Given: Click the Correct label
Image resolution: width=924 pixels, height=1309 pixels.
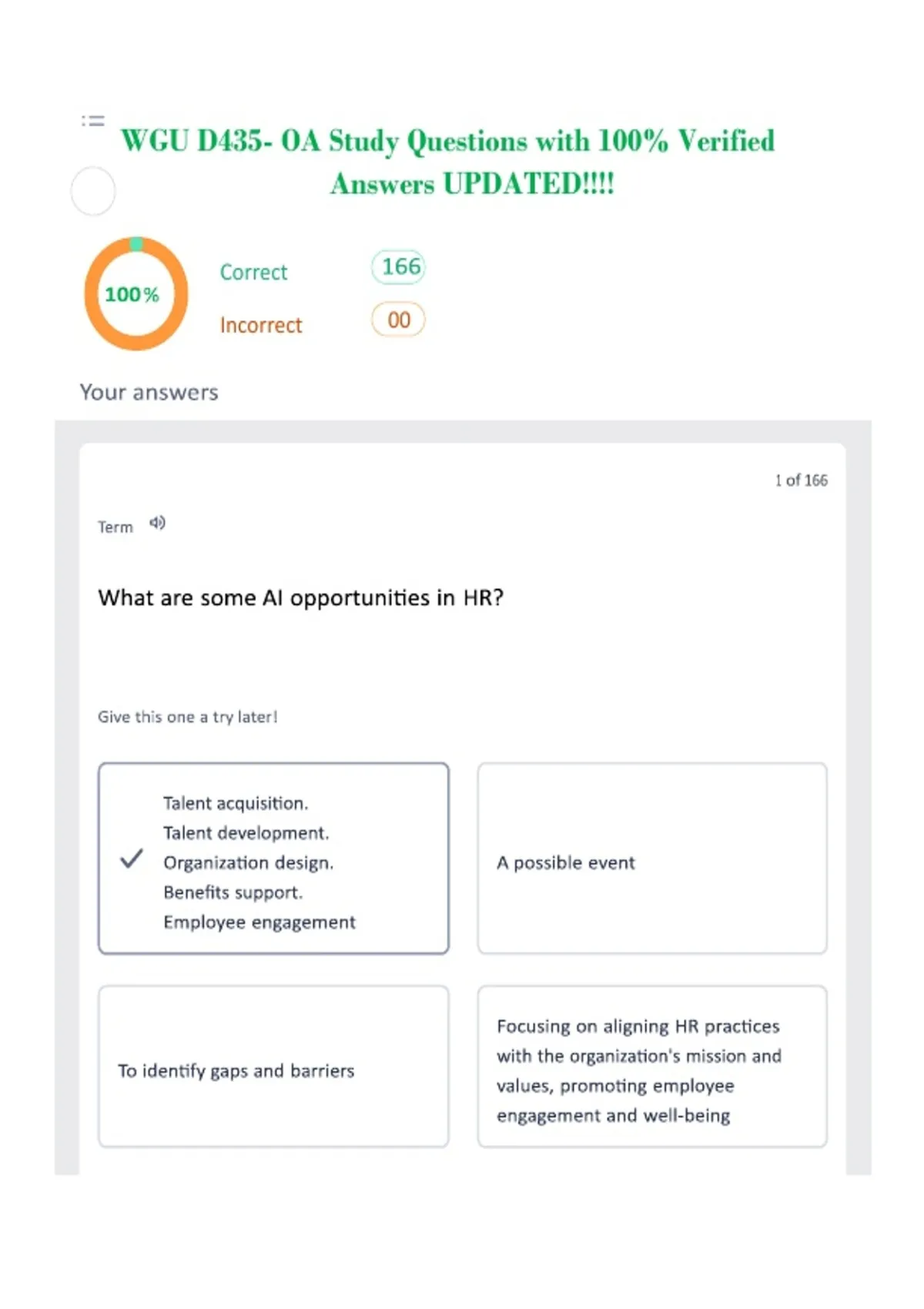Looking at the screenshot, I should [x=253, y=272].
